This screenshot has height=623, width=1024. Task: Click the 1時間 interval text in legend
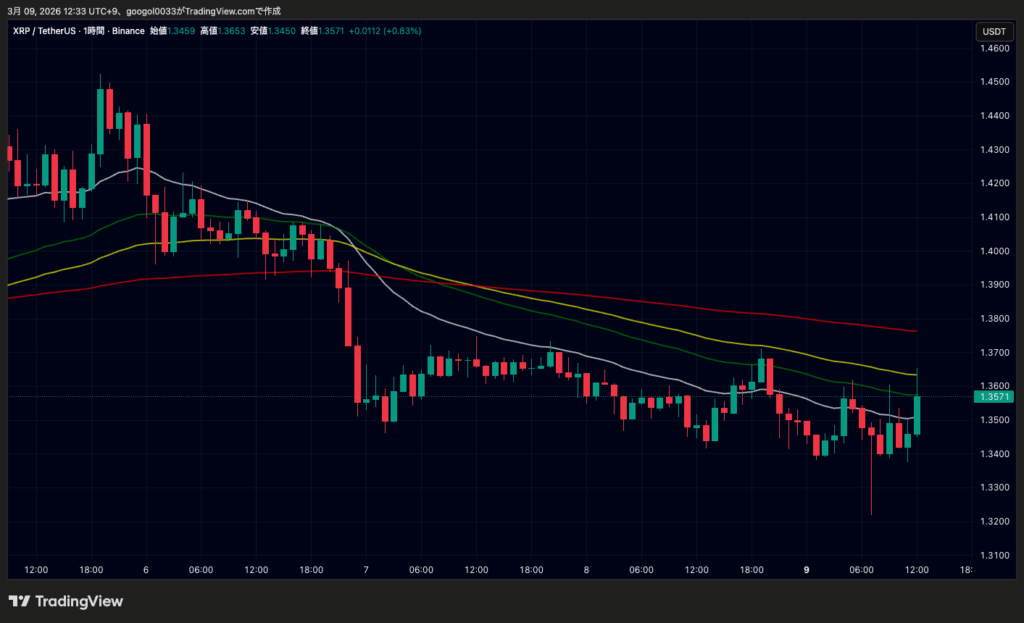94,31
